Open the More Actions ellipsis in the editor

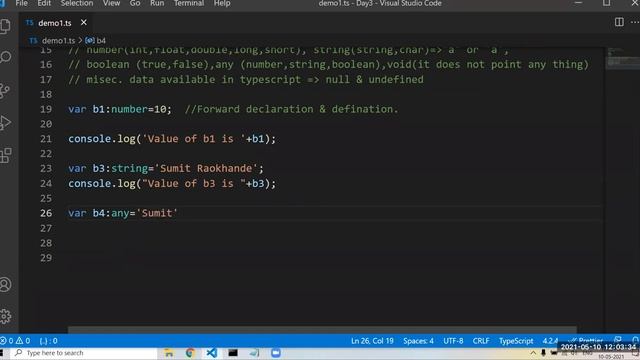tap(635, 22)
